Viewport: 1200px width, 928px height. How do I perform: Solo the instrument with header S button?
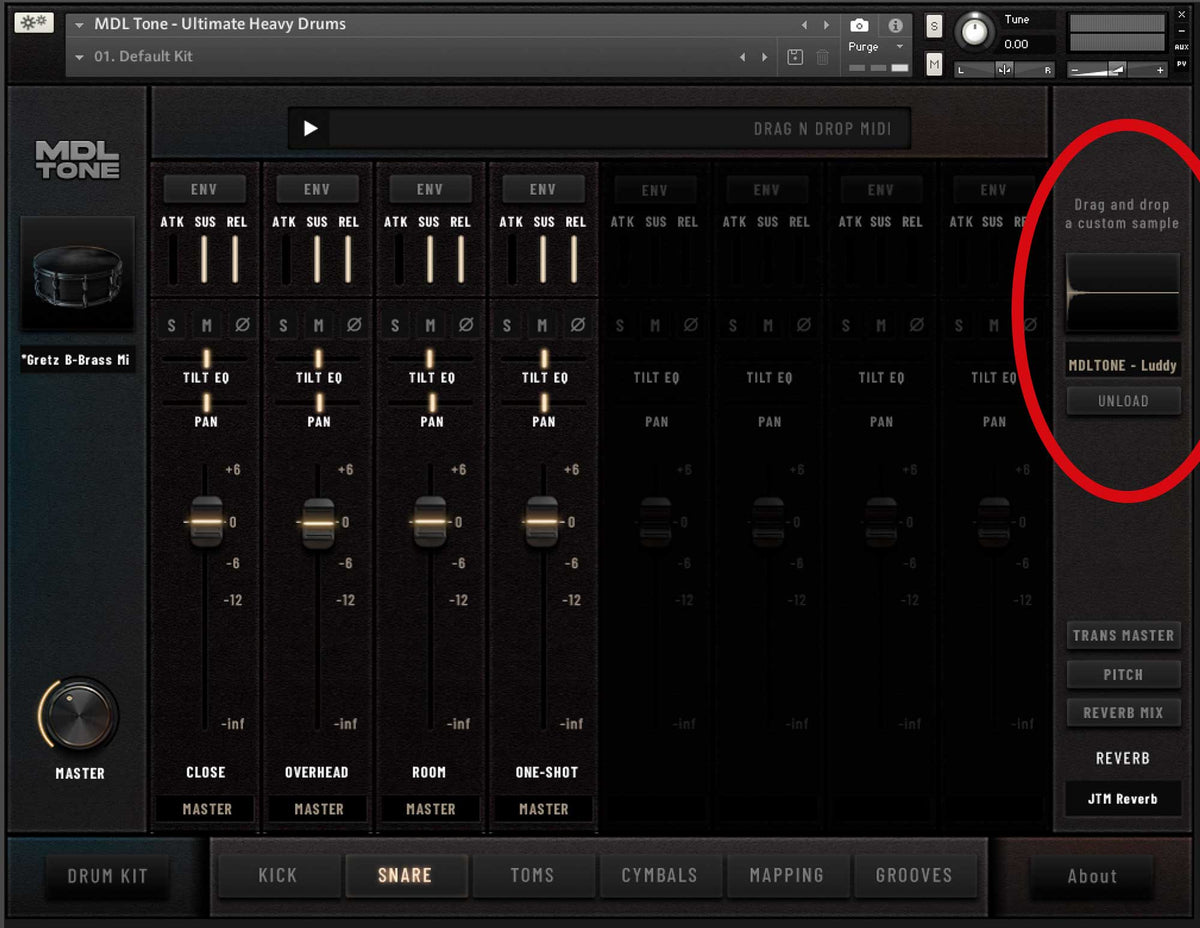[934, 26]
